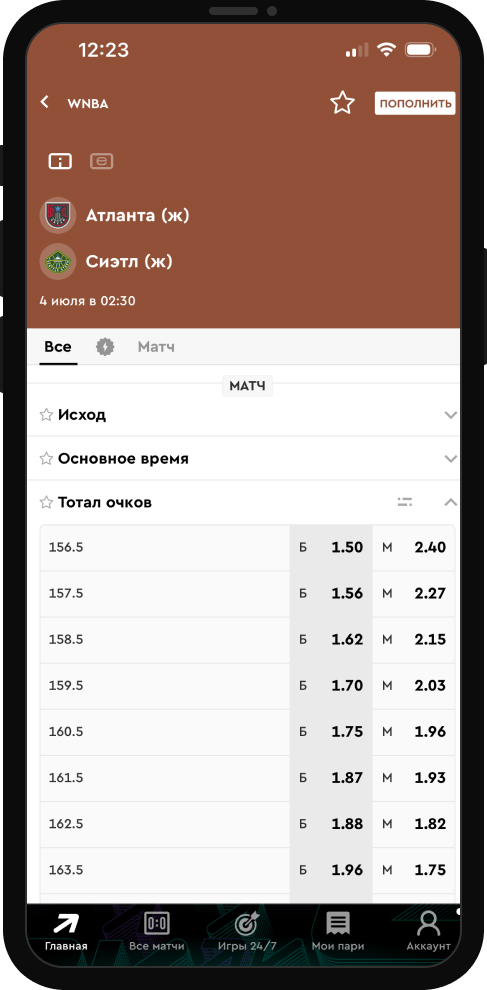This screenshot has height=990, width=487.
Task: Open the broadcast icon next to the scoreboard
Action: pyautogui.click(x=102, y=161)
